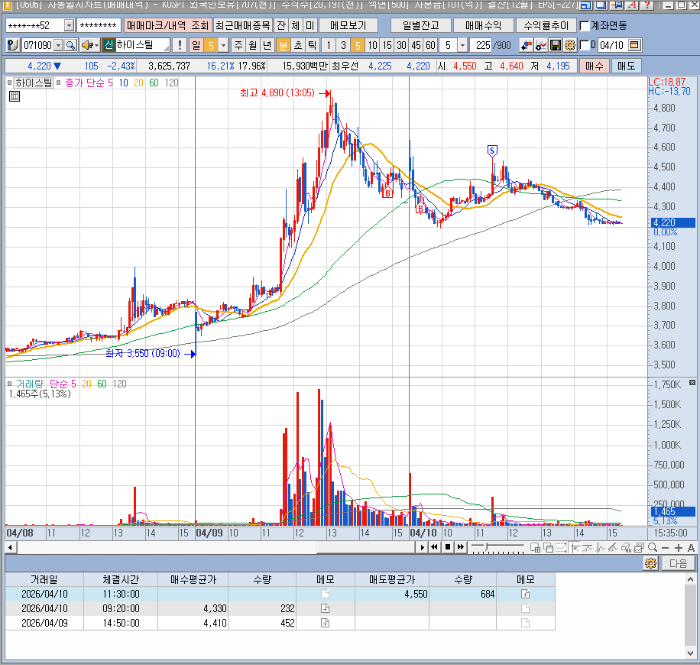
Task: Toggle 주 (weekly) chart period
Action: point(238,45)
